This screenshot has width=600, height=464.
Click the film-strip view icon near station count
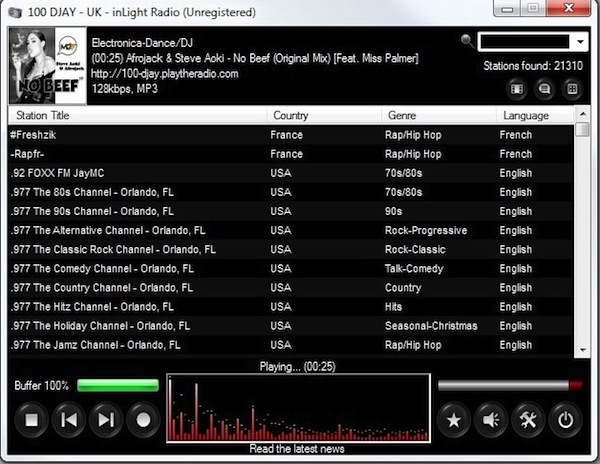517,89
